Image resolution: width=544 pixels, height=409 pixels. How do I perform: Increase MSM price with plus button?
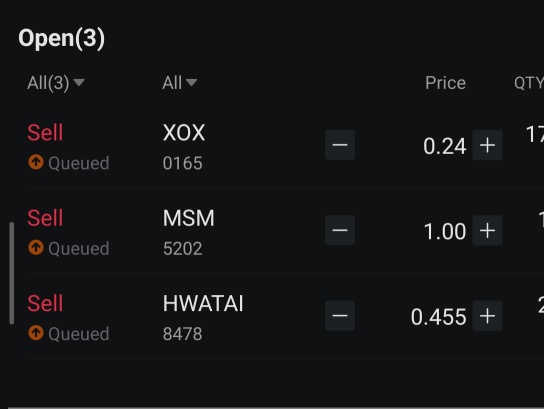point(487,230)
